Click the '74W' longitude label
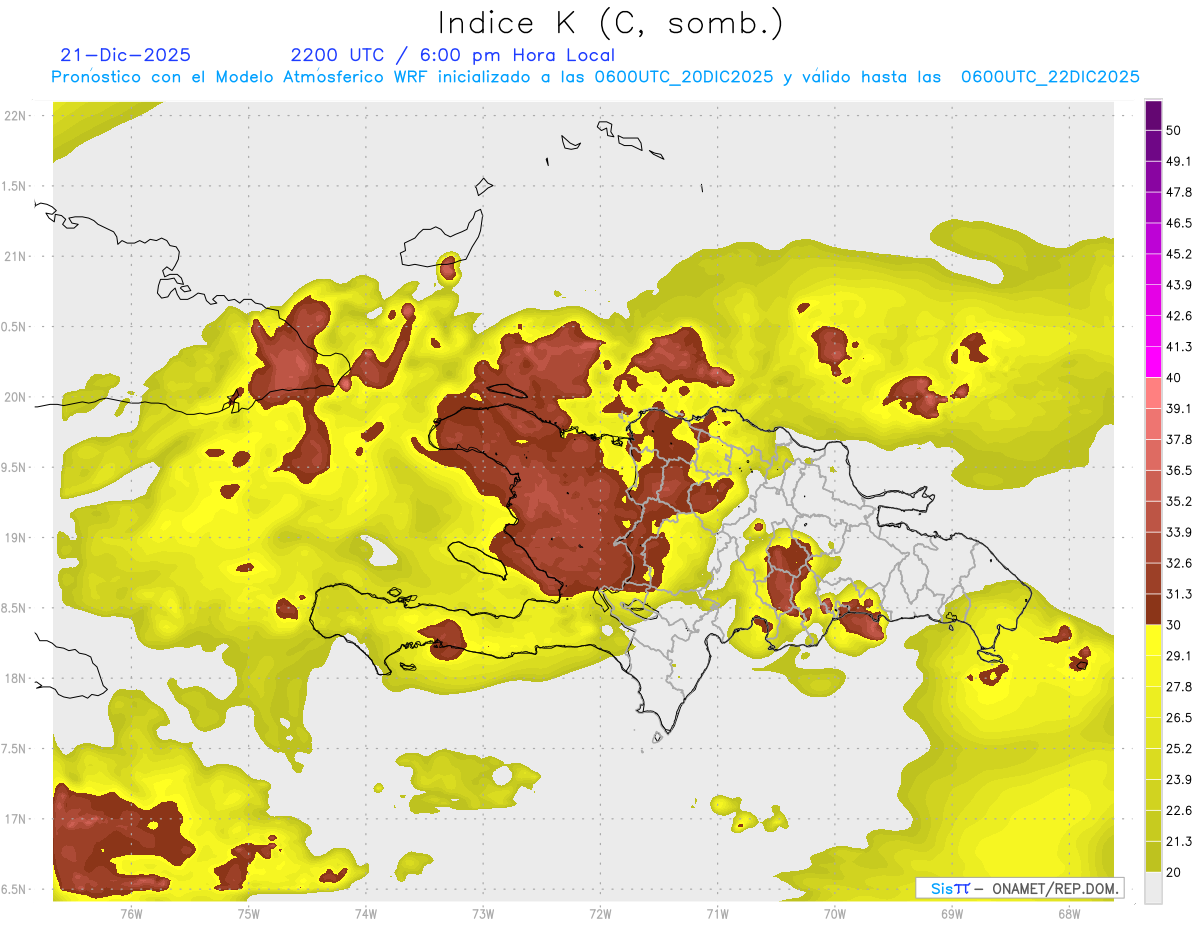Viewport: 1200px width, 927px height. pyautogui.click(x=366, y=914)
